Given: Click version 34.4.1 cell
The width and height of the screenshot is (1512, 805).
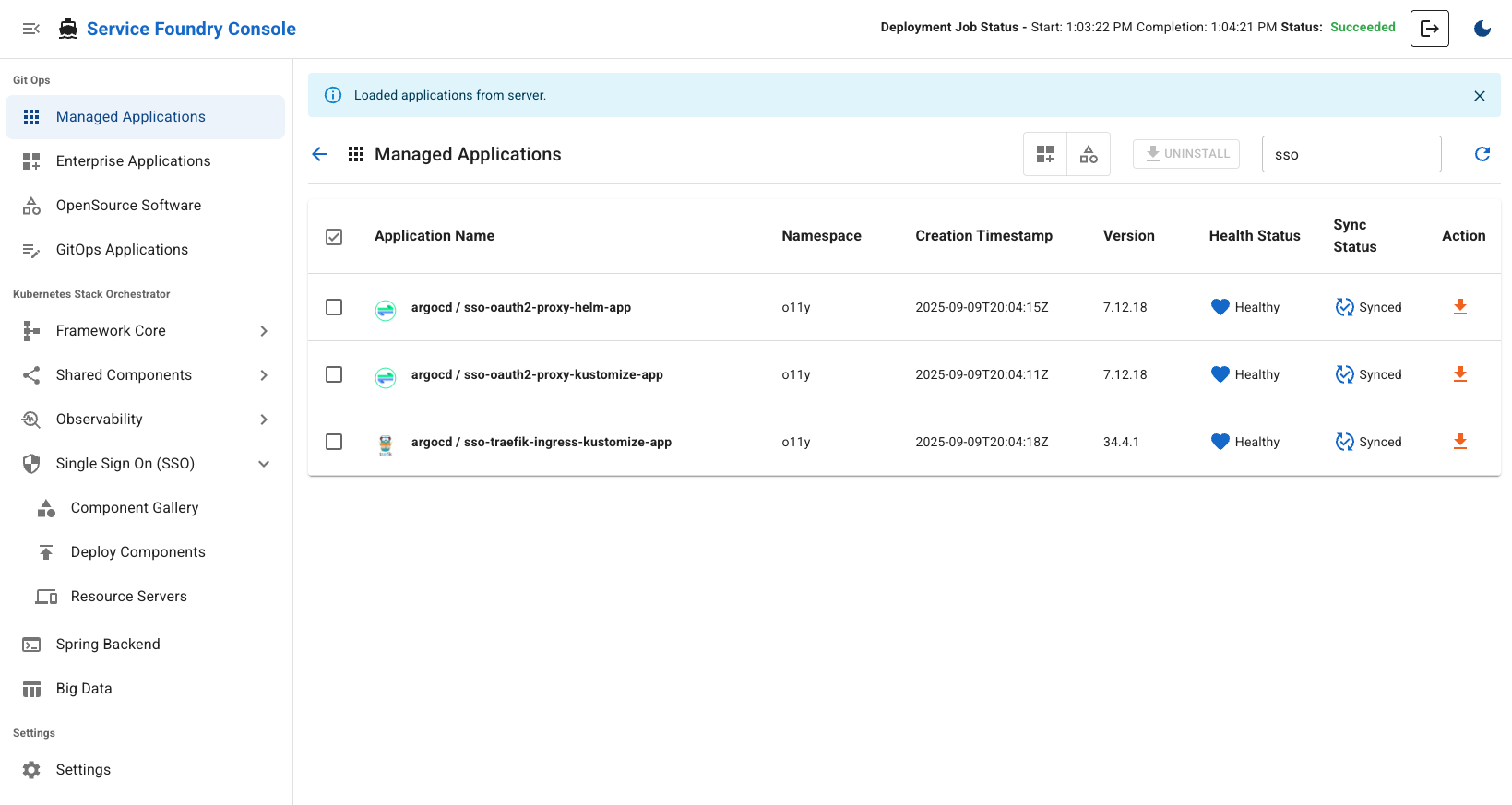Looking at the screenshot, I should 1121,442.
